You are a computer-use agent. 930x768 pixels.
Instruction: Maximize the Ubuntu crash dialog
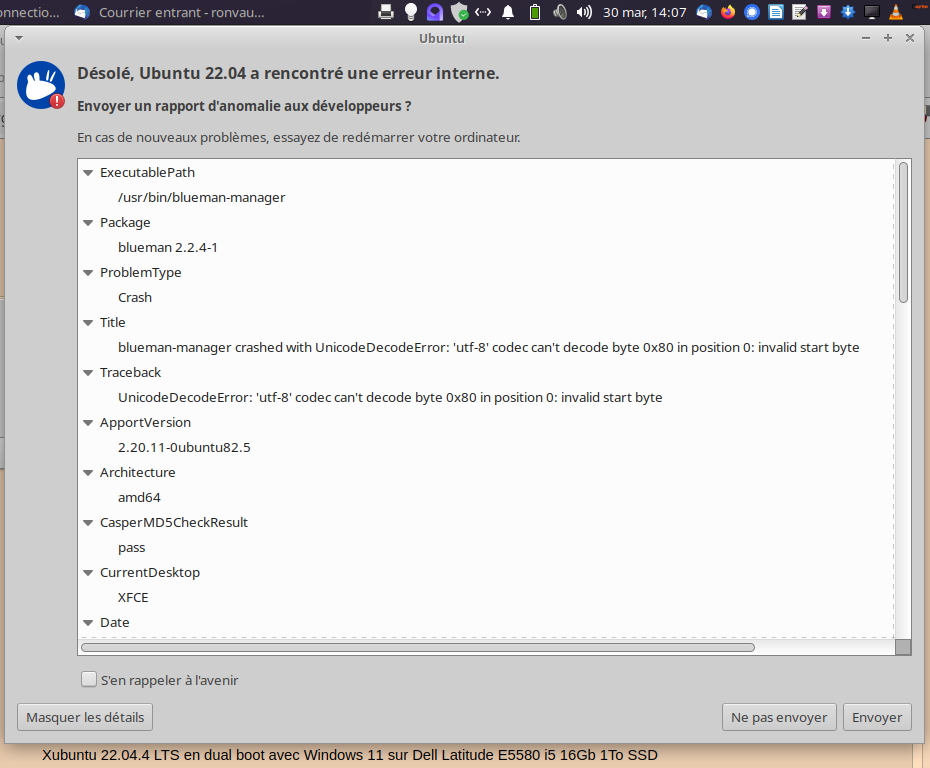coord(888,38)
